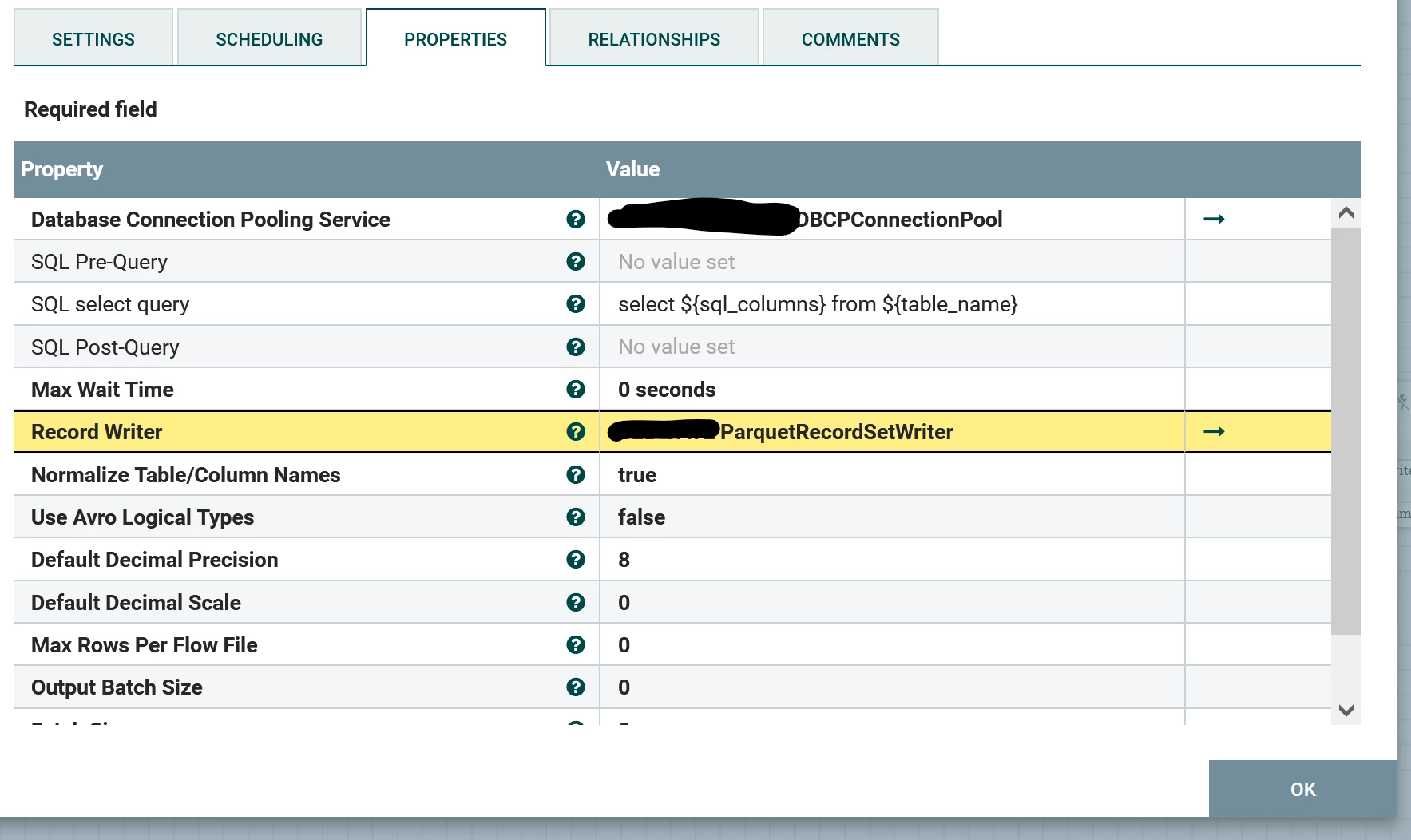Go to ParquetRecordSetWriter service via arrow
This screenshot has height=840, width=1411.
1214,431
